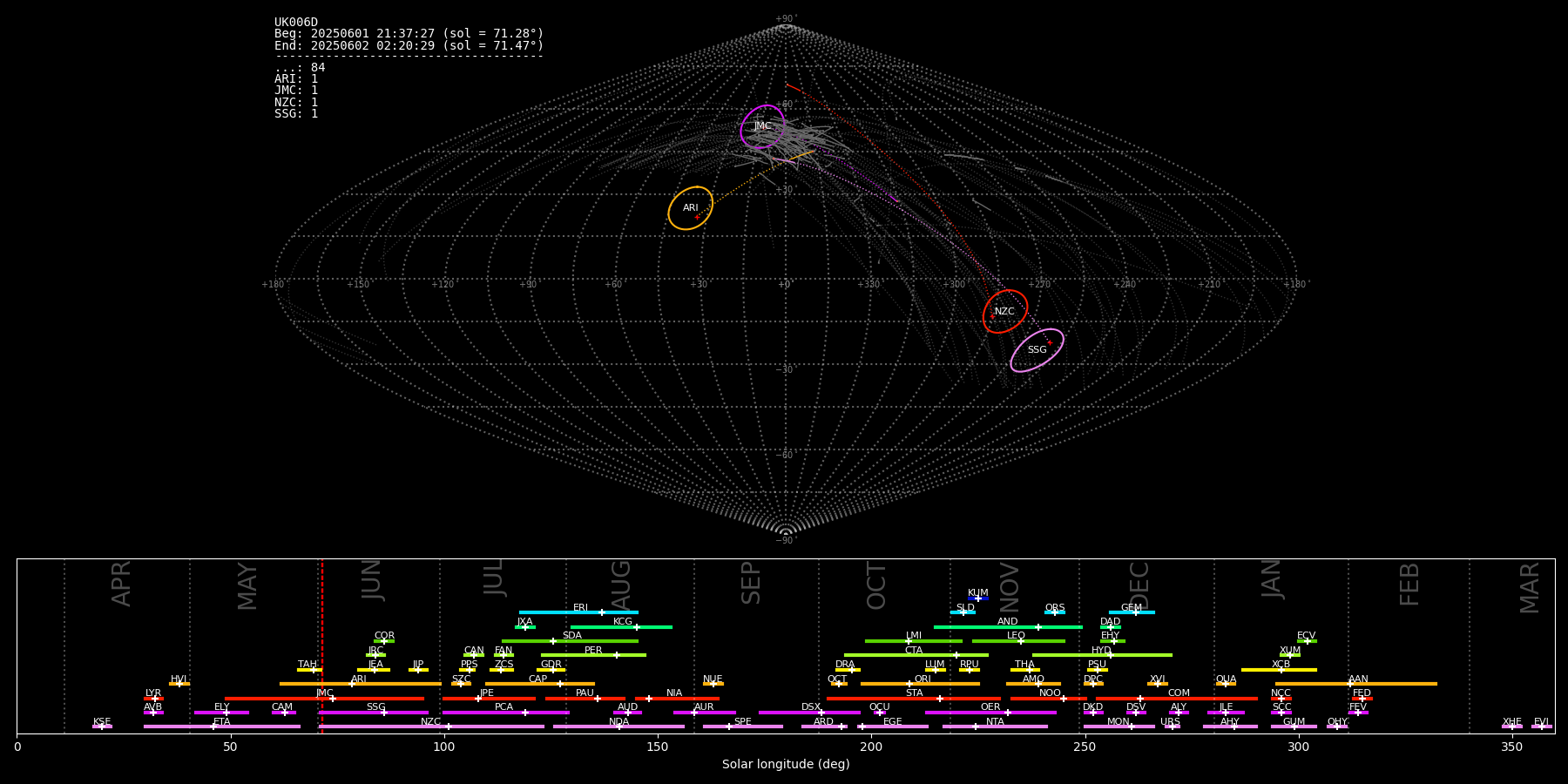Click 'JMC: 1' in the header count list
The width and height of the screenshot is (1568, 784).
point(296,91)
